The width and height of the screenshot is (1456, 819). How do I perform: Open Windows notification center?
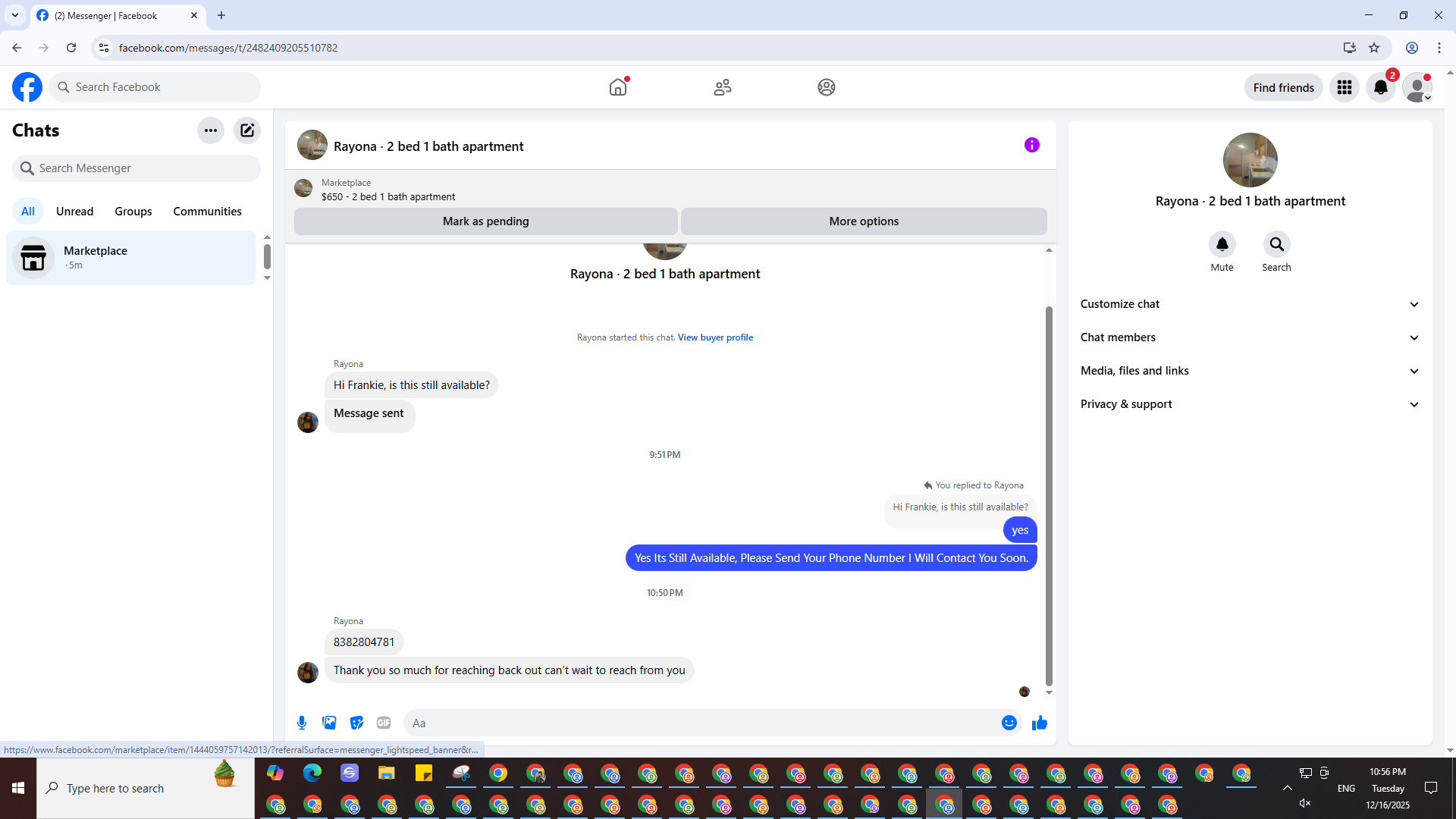1431,789
